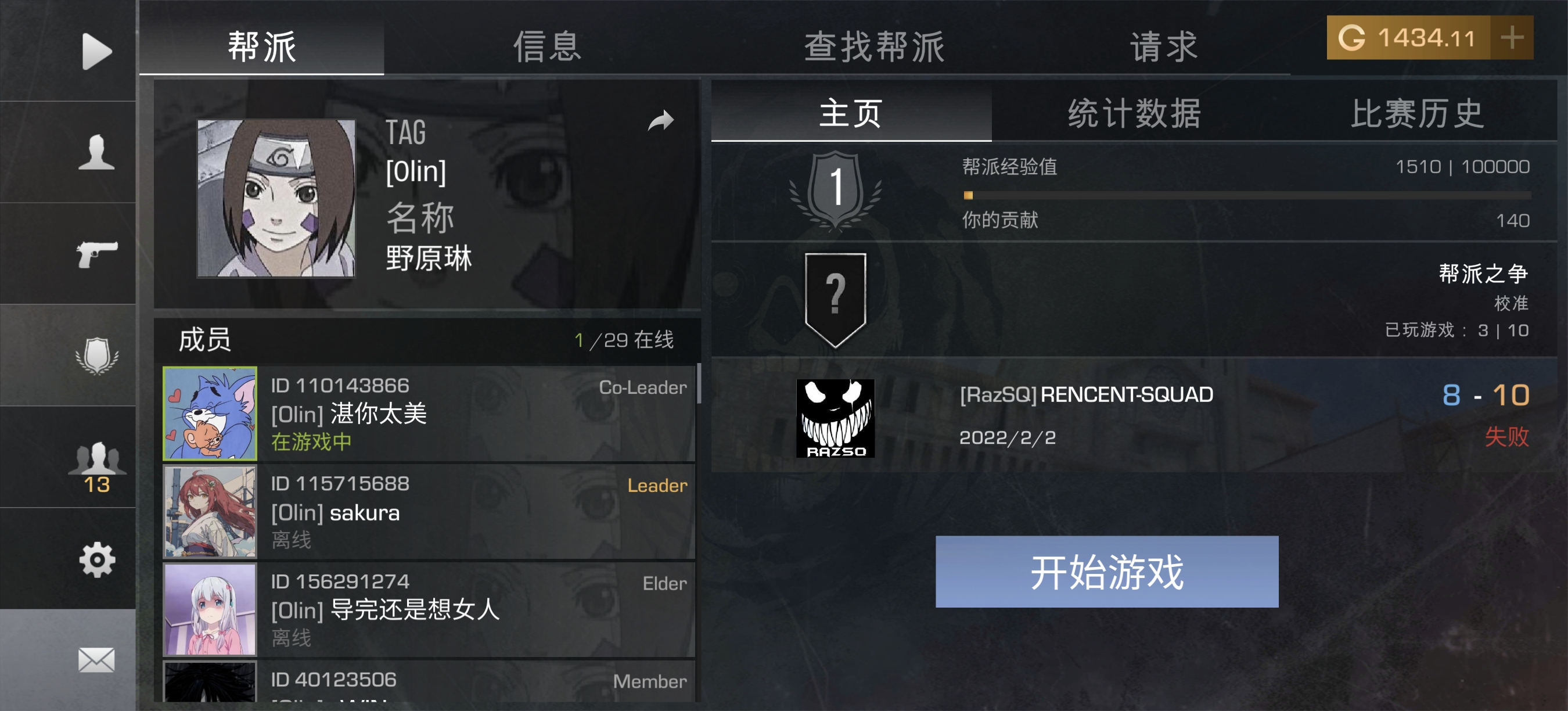Open the 请求 tab
The width and height of the screenshot is (1568, 711).
pos(1164,46)
